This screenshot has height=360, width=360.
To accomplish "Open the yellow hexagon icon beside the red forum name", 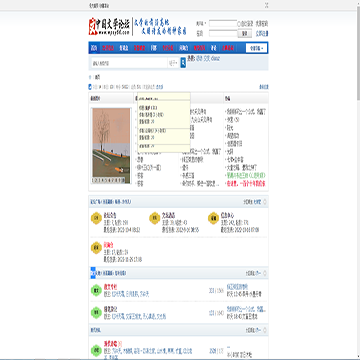I will [x=96, y=248].
